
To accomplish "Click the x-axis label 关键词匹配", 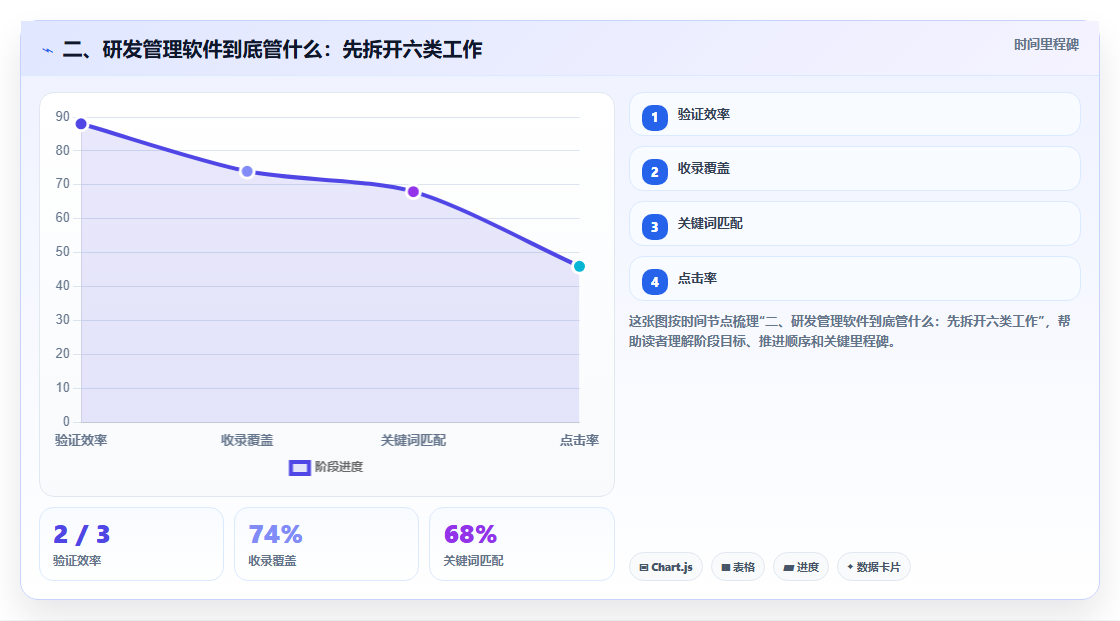I will pos(413,440).
